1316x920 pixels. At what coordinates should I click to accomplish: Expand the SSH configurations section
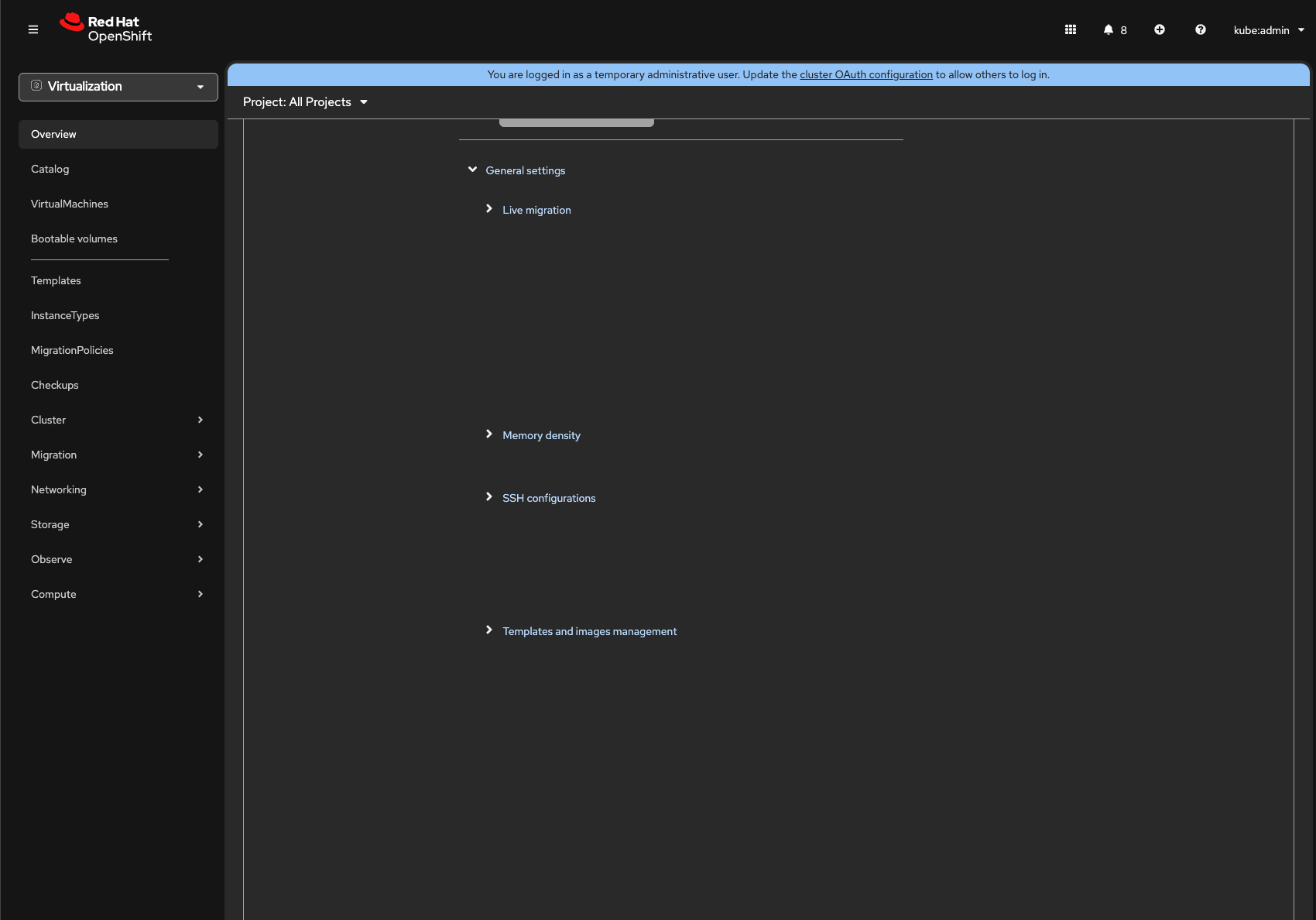pyautogui.click(x=540, y=498)
